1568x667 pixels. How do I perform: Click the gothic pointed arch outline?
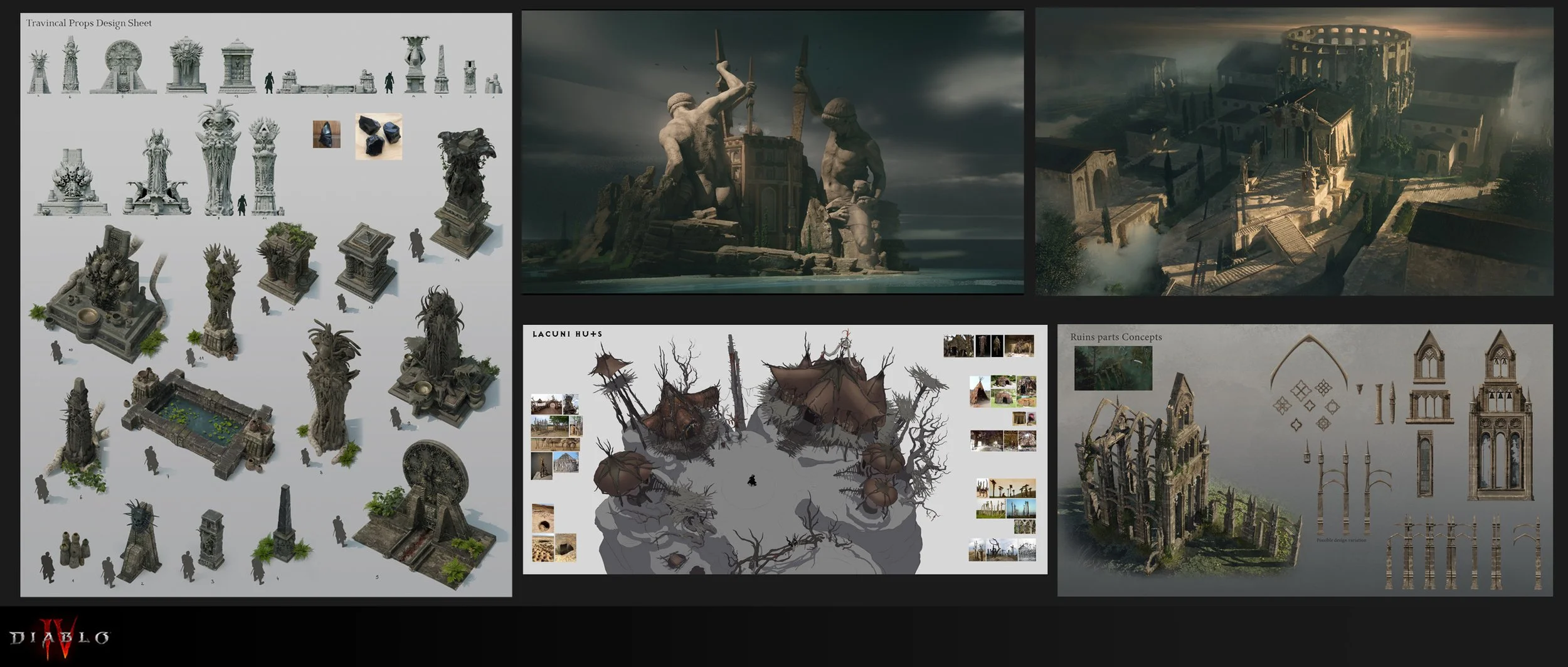(x=1309, y=362)
